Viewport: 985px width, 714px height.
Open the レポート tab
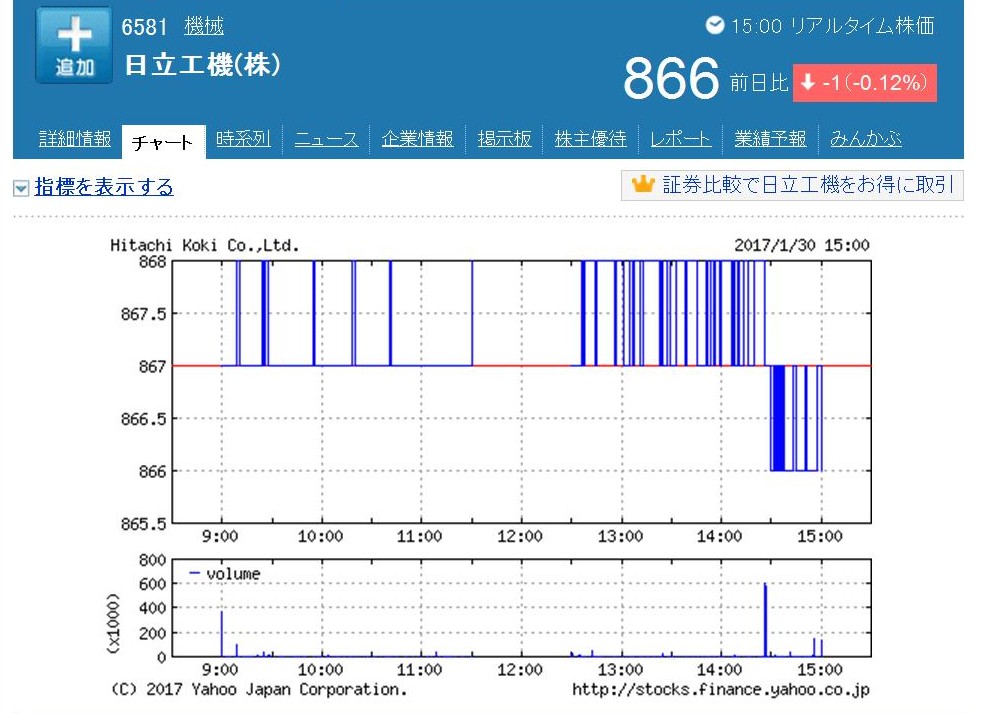681,139
